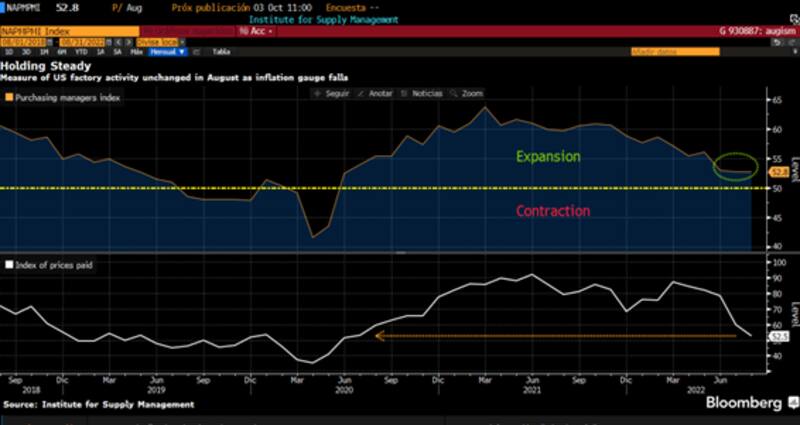Select the Máx time range

click(135, 51)
